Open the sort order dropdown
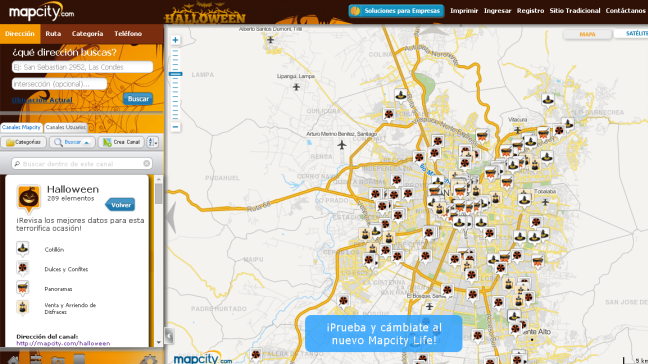The image size is (648, 364). click(152, 142)
